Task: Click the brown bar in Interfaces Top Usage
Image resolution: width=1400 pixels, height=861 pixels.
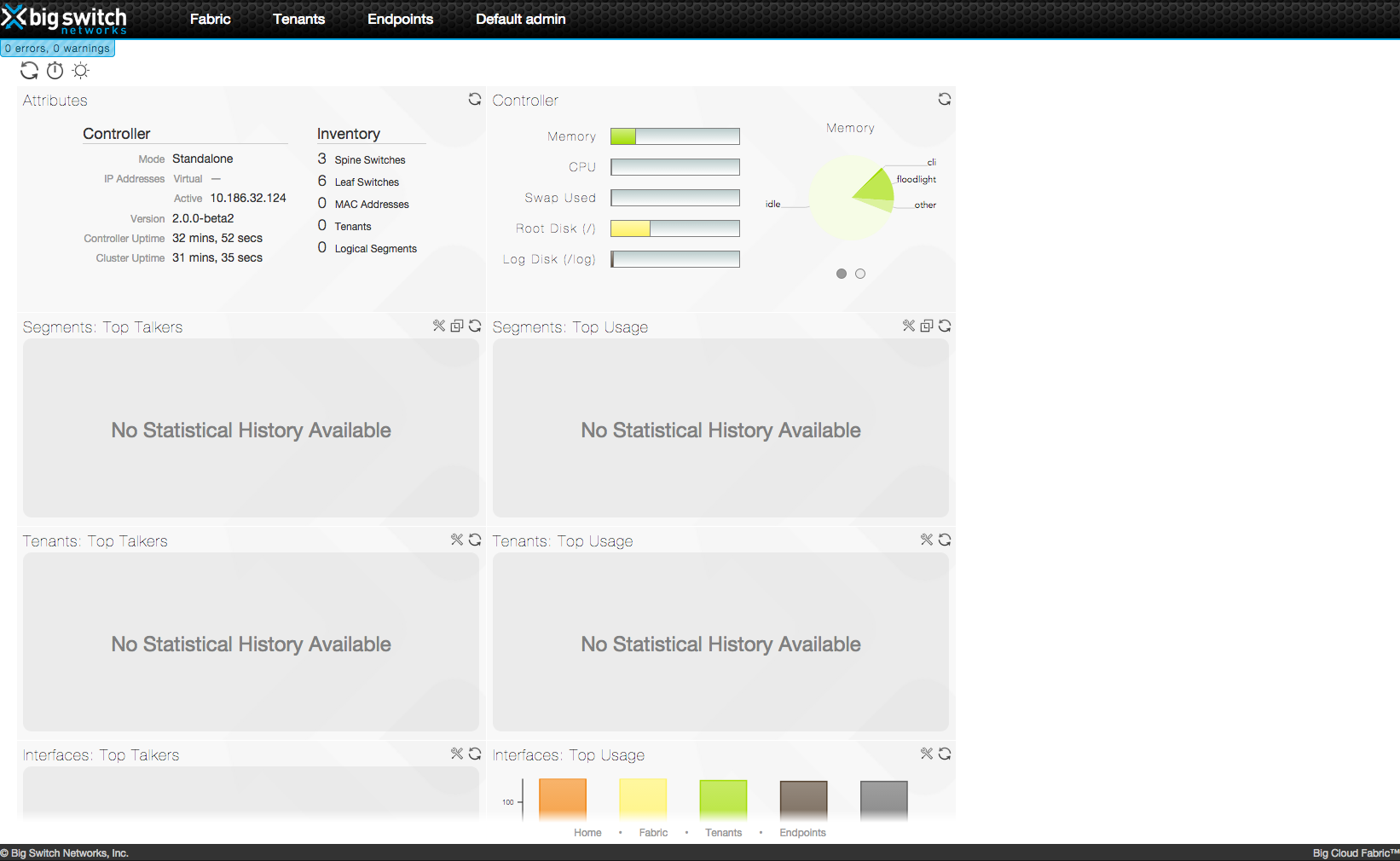Action: coord(804,800)
